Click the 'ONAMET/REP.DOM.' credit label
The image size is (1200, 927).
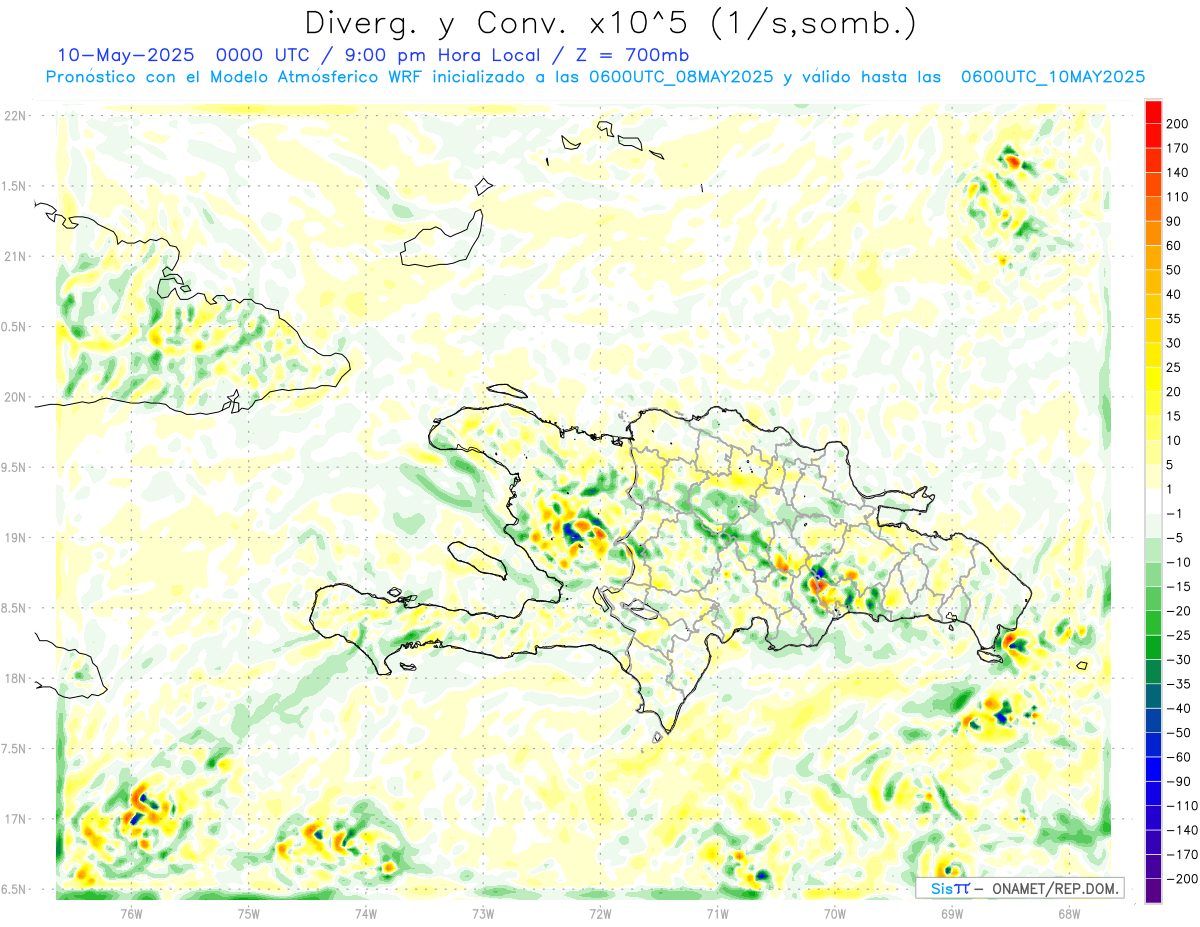[1054, 888]
